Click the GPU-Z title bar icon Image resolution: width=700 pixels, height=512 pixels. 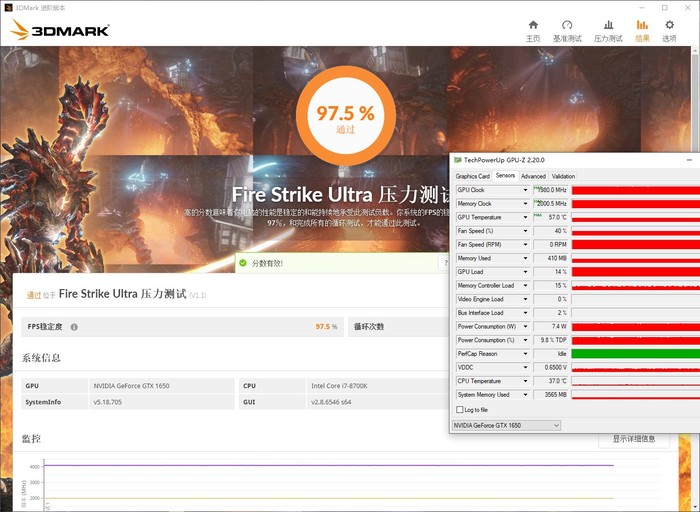458,160
